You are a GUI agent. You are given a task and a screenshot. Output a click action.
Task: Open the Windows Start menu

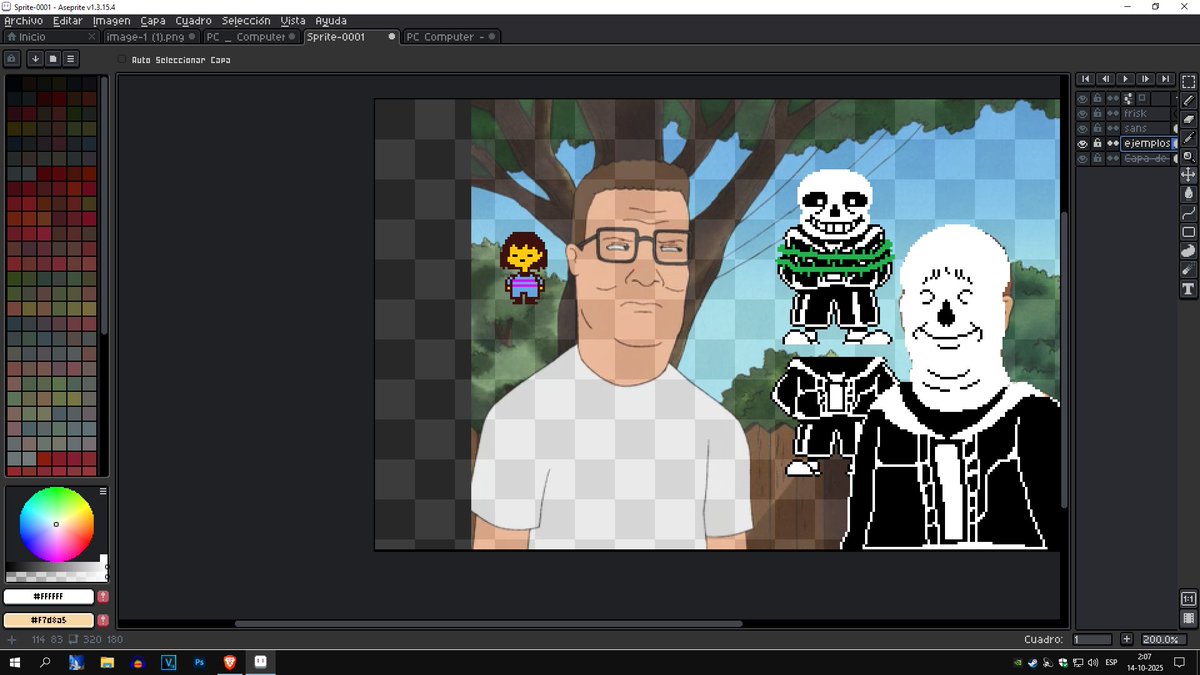(14, 662)
